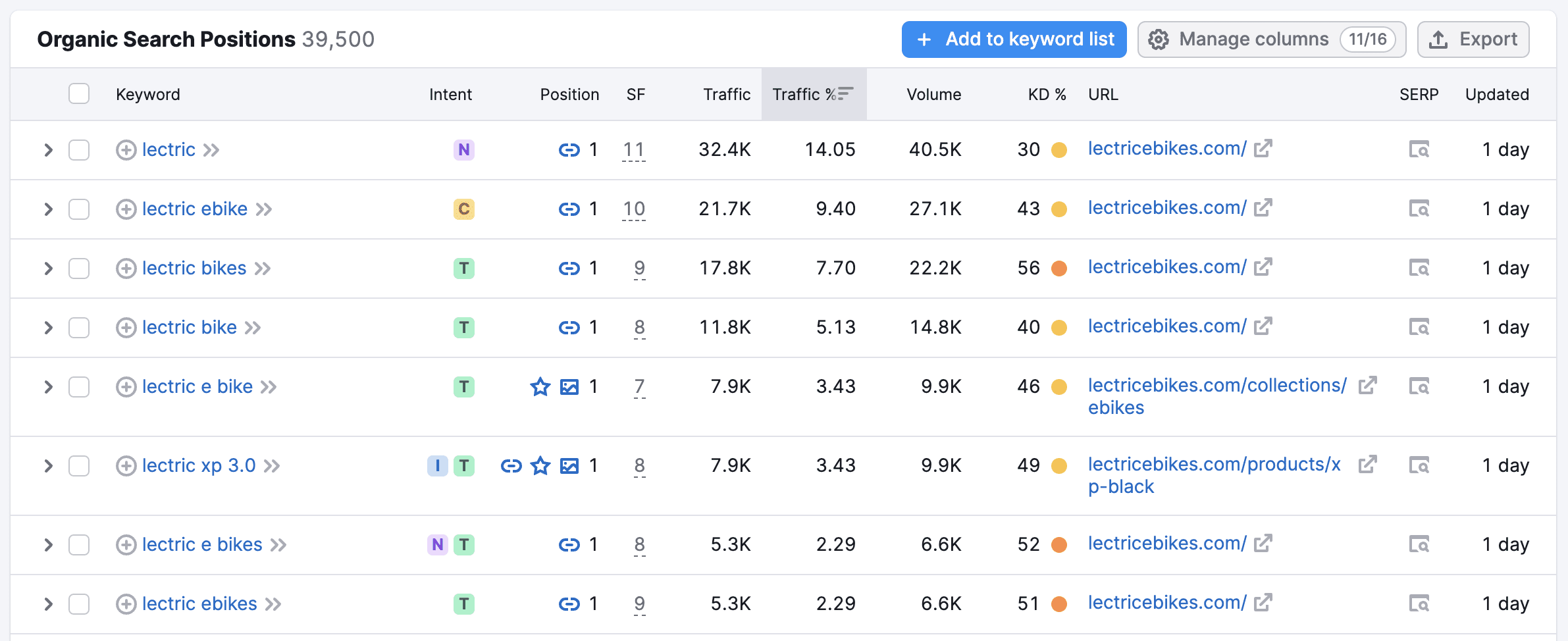The width and height of the screenshot is (1568, 641).
Task: Click SF count 11 for lectric keyword
Action: [x=633, y=150]
